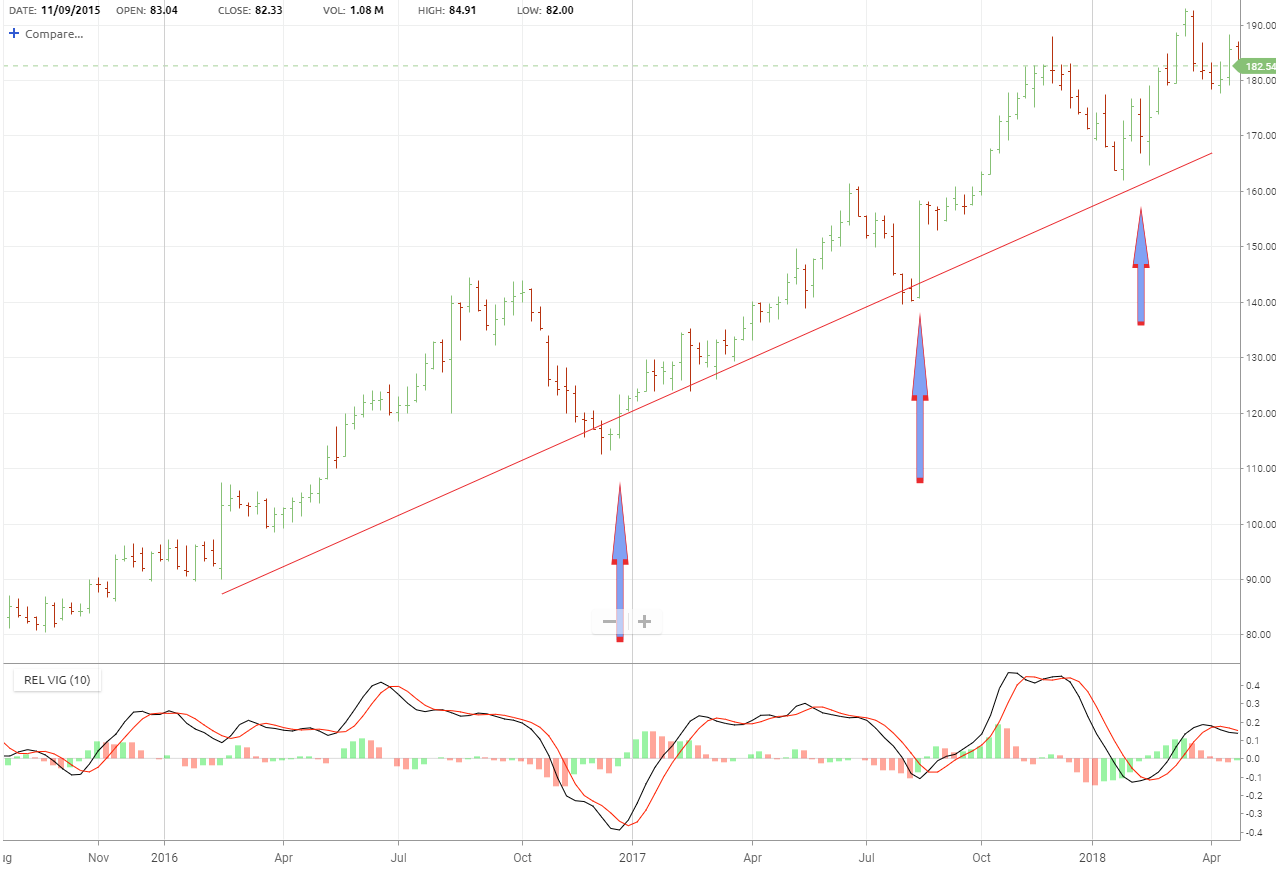The width and height of the screenshot is (1276, 873).
Task: Click the 0.0 indicator scale label
Action: point(1253,759)
